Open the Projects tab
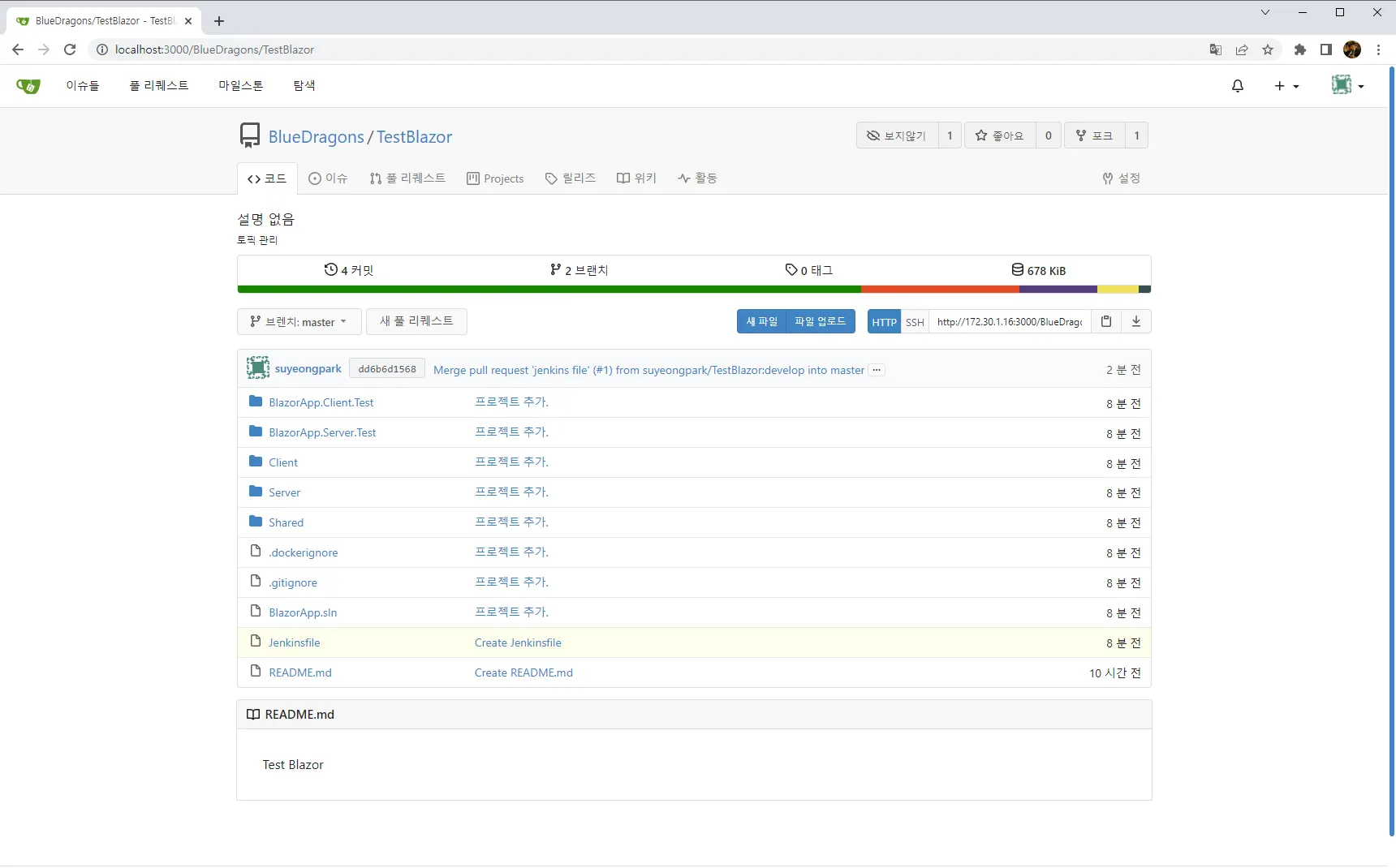This screenshot has width=1396, height=868. point(495,178)
